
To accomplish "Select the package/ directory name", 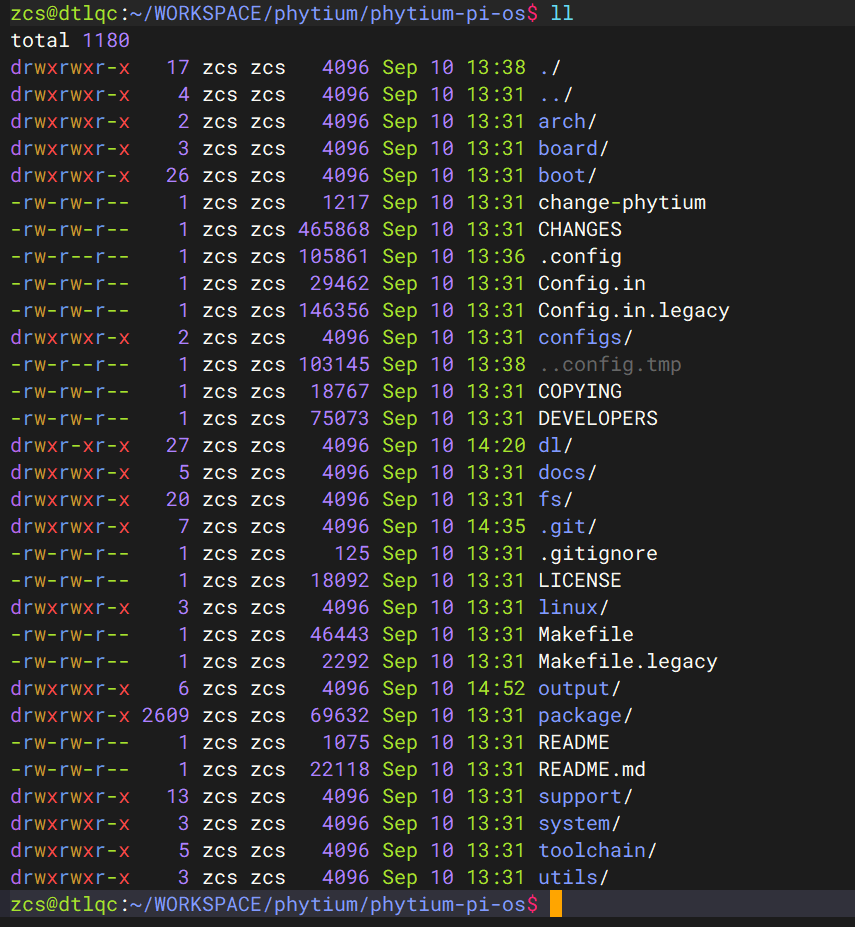I will tap(585, 715).
